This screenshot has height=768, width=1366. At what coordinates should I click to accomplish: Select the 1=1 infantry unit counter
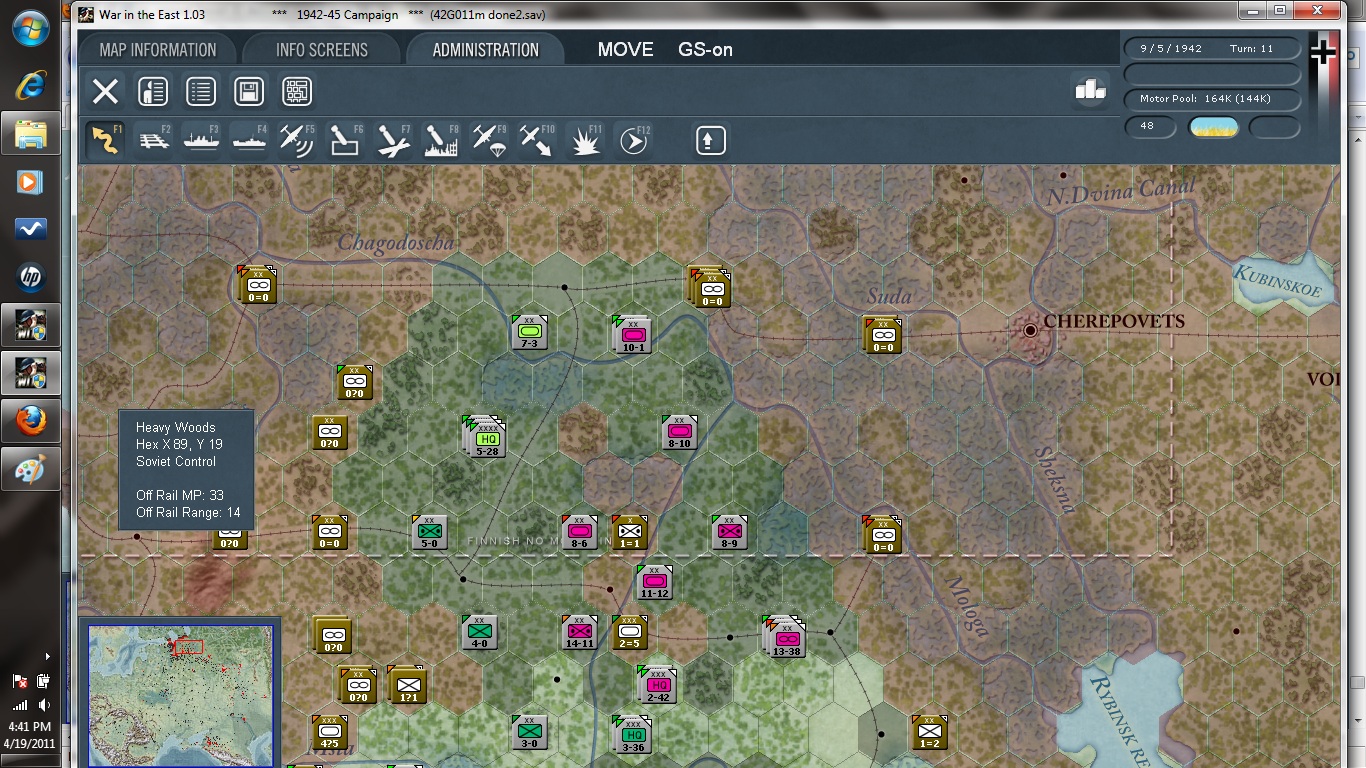pos(629,532)
